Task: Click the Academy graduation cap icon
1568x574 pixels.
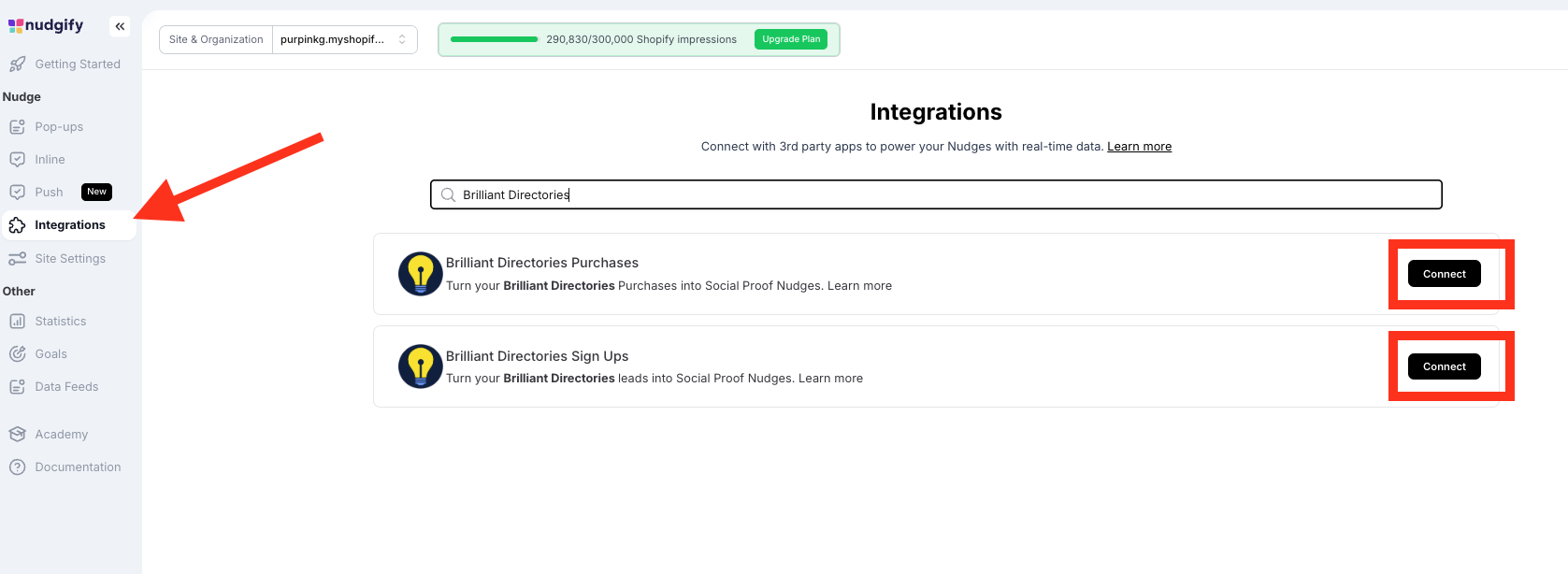Action: click(17, 434)
